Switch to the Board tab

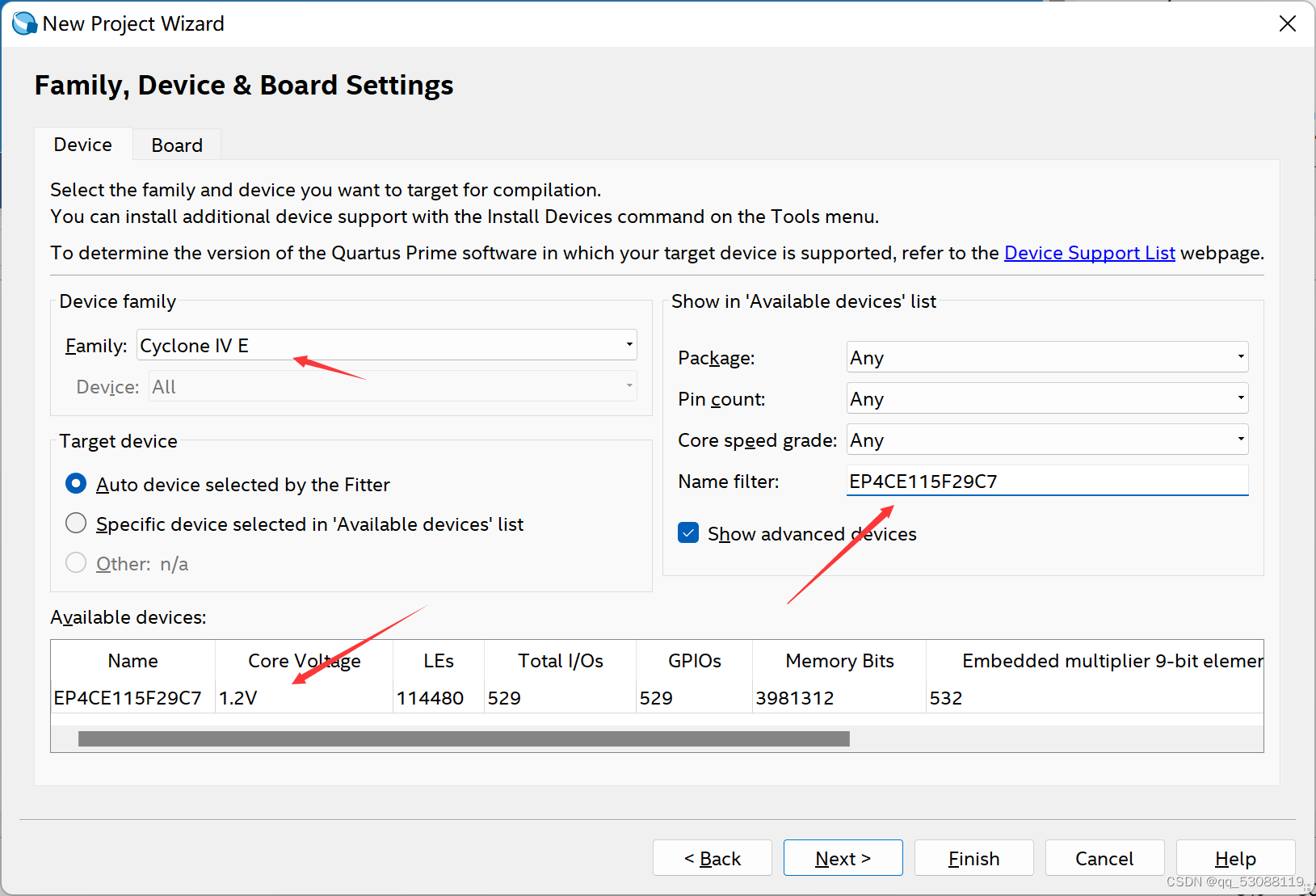pos(177,145)
